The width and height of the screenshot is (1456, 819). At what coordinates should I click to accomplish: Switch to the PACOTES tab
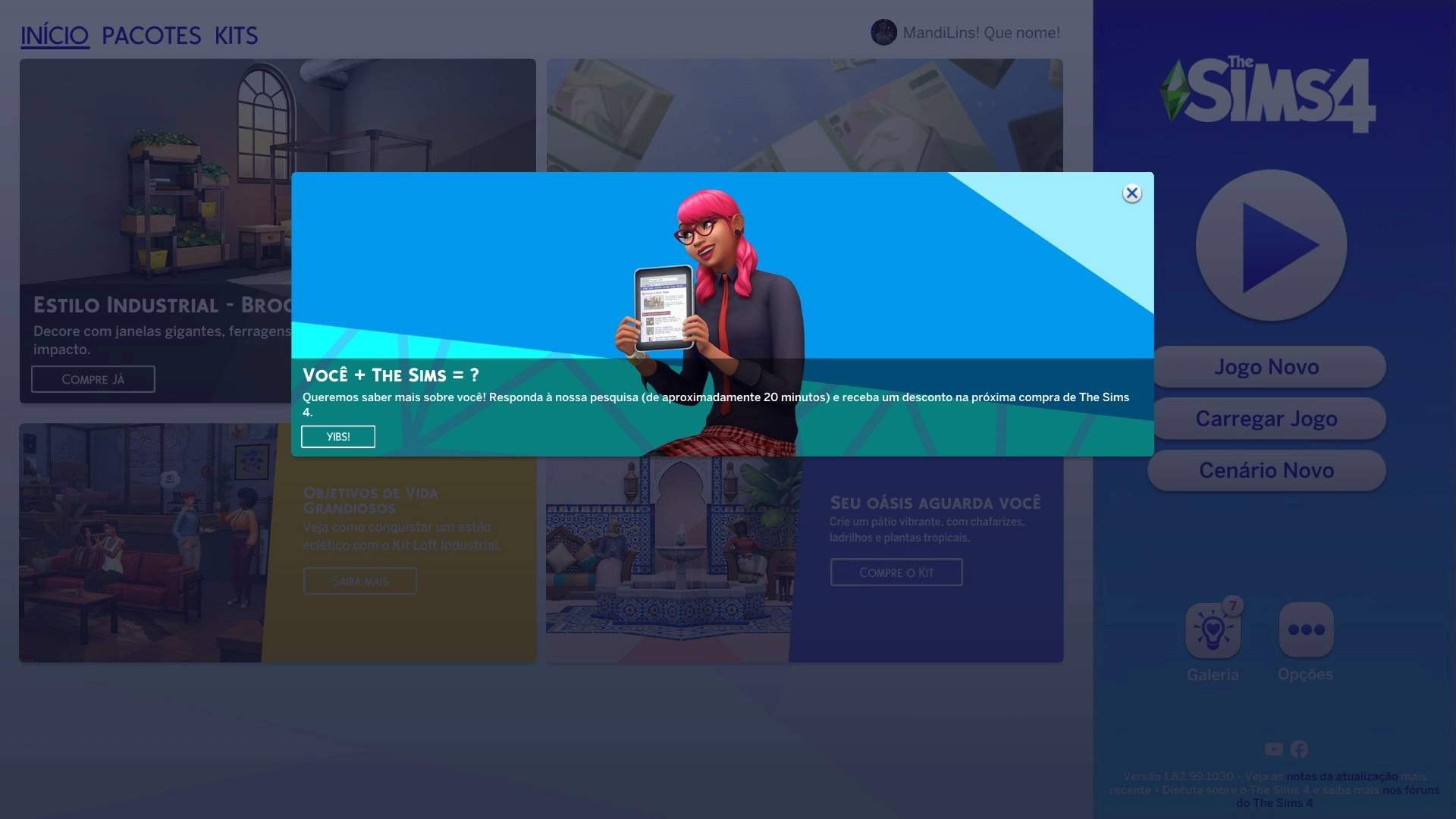pyautogui.click(x=152, y=36)
